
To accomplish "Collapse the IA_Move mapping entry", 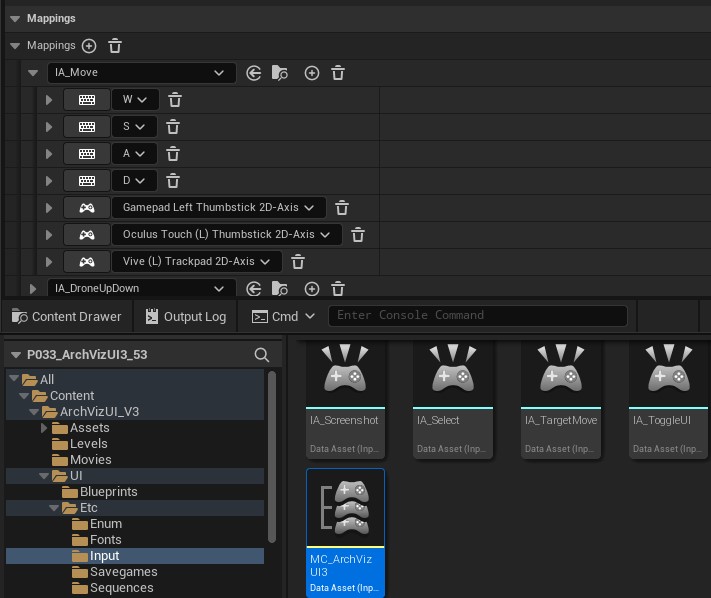I will coord(33,73).
